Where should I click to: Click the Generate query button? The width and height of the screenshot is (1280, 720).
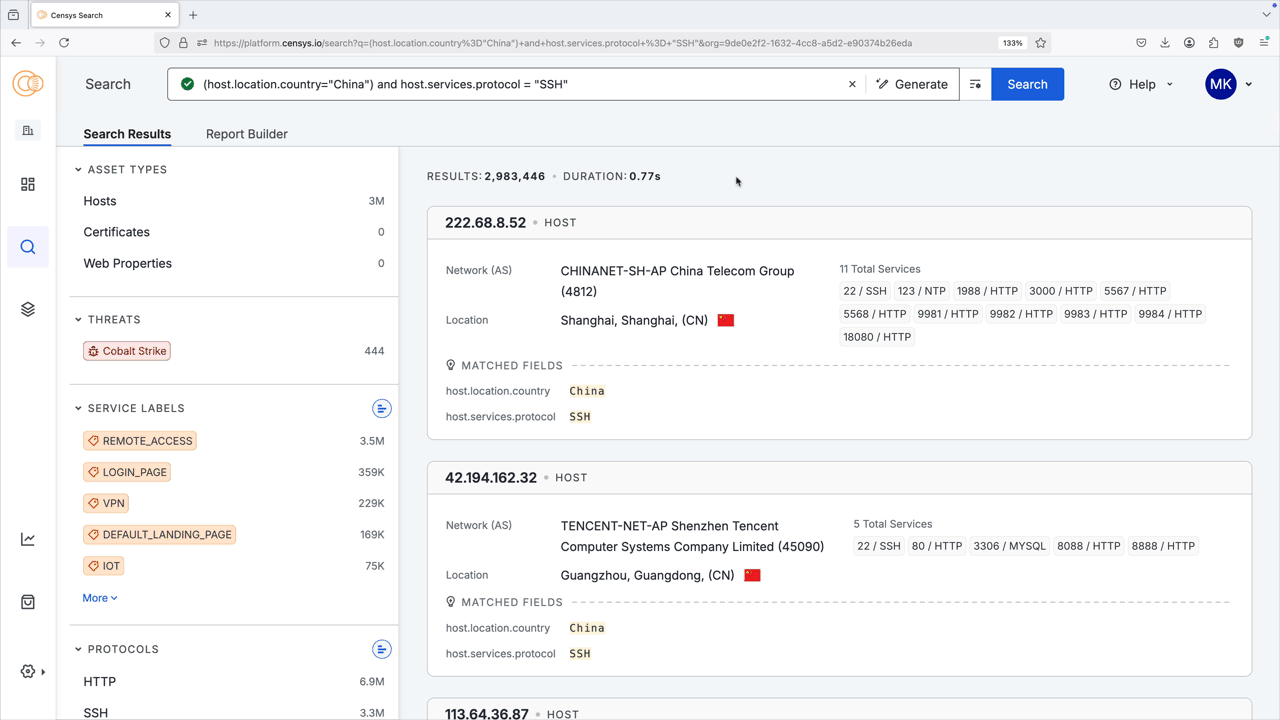912,84
